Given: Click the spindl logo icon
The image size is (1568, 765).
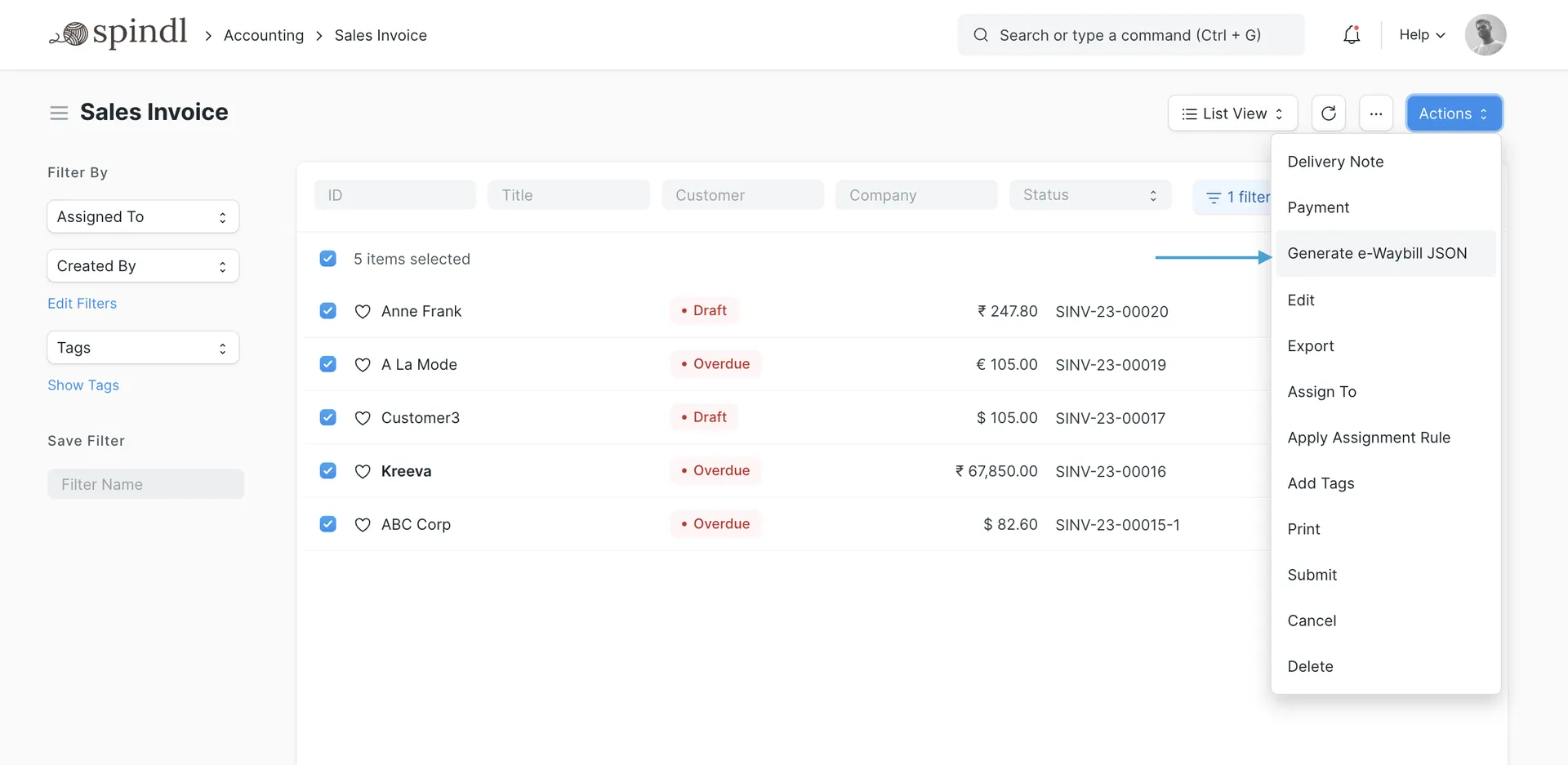Looking at the screenshot, I should 72,34.
